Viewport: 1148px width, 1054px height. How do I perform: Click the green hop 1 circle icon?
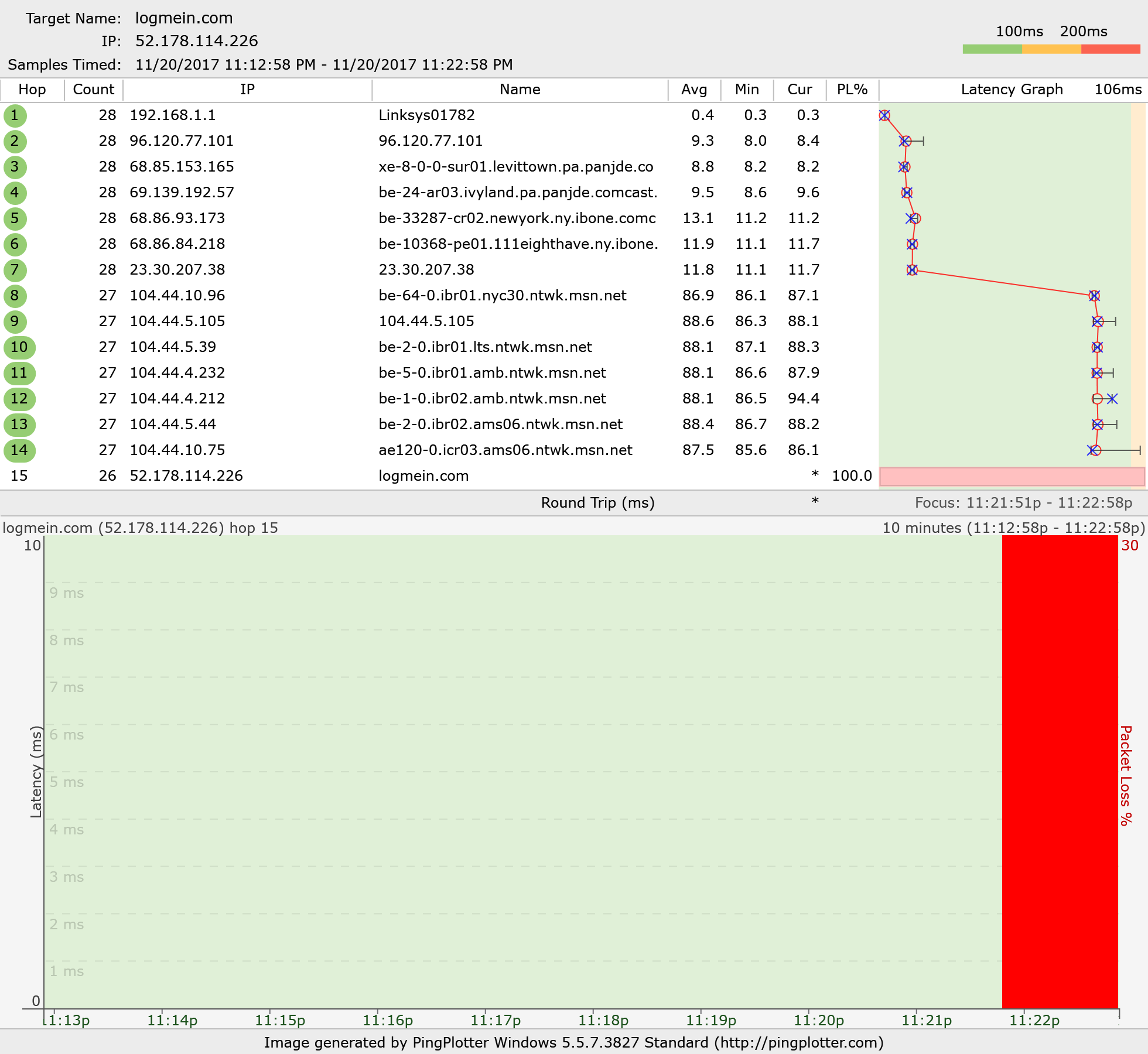tap(15, 115)
